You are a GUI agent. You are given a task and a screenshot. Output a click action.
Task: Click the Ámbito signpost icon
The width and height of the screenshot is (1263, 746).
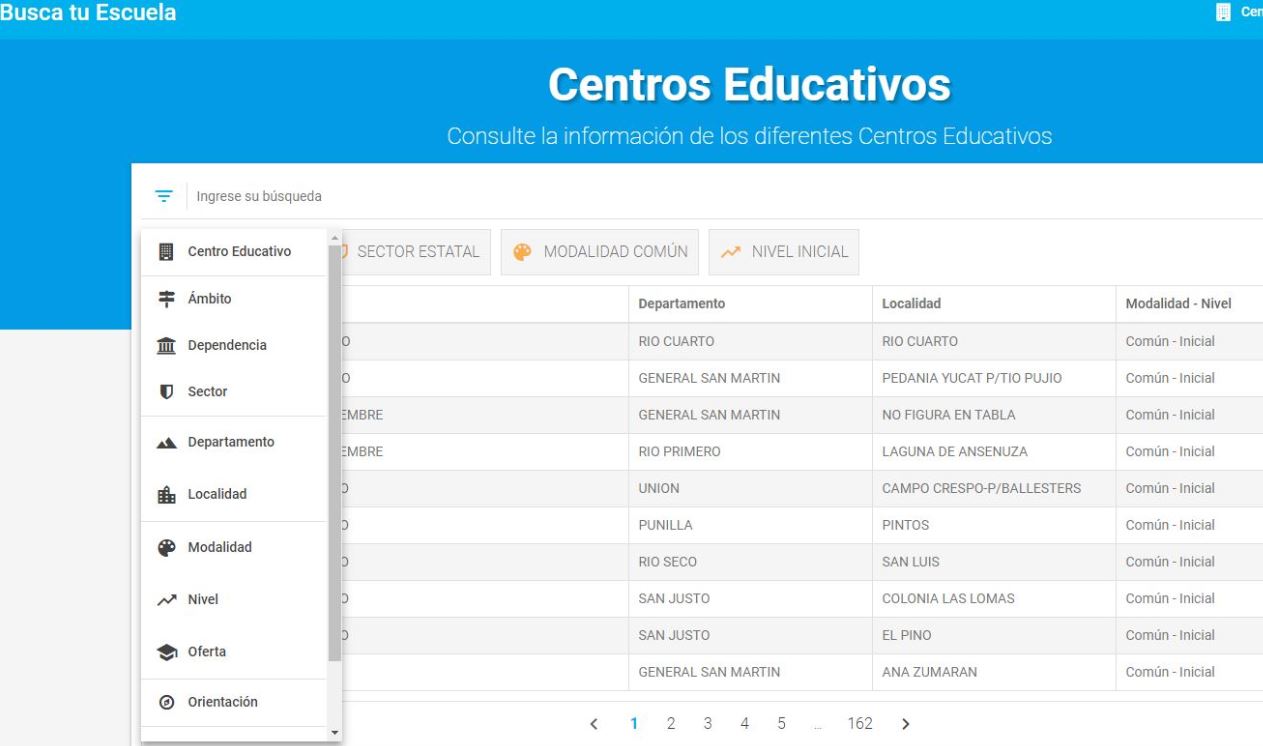[x=167, y=299]
